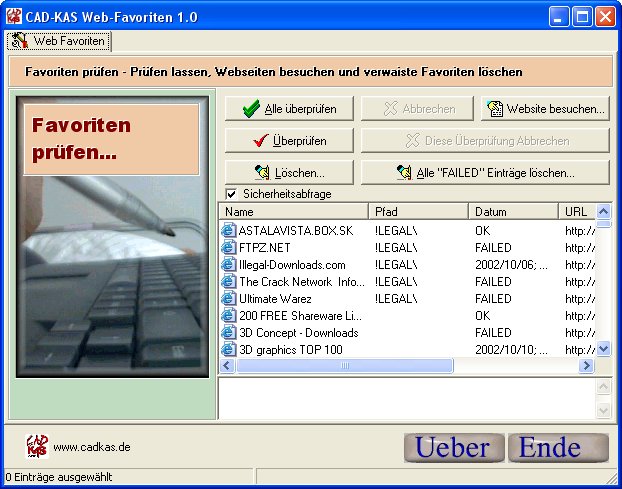Click the internet shortcut icon beside ASTALAVISTA.BOX.SK
The width and height of the screenshot is (622, 489).
click(229, 231)
